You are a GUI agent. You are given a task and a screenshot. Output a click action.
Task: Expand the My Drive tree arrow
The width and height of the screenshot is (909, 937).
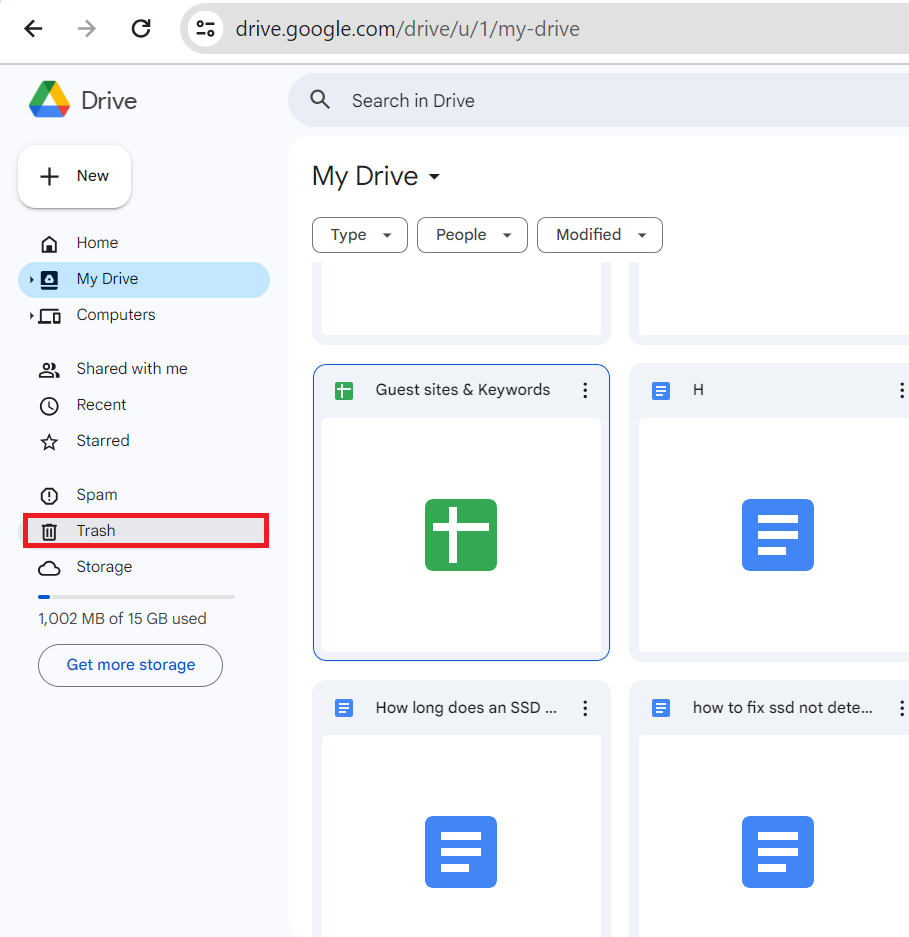[x=31, y=279]
